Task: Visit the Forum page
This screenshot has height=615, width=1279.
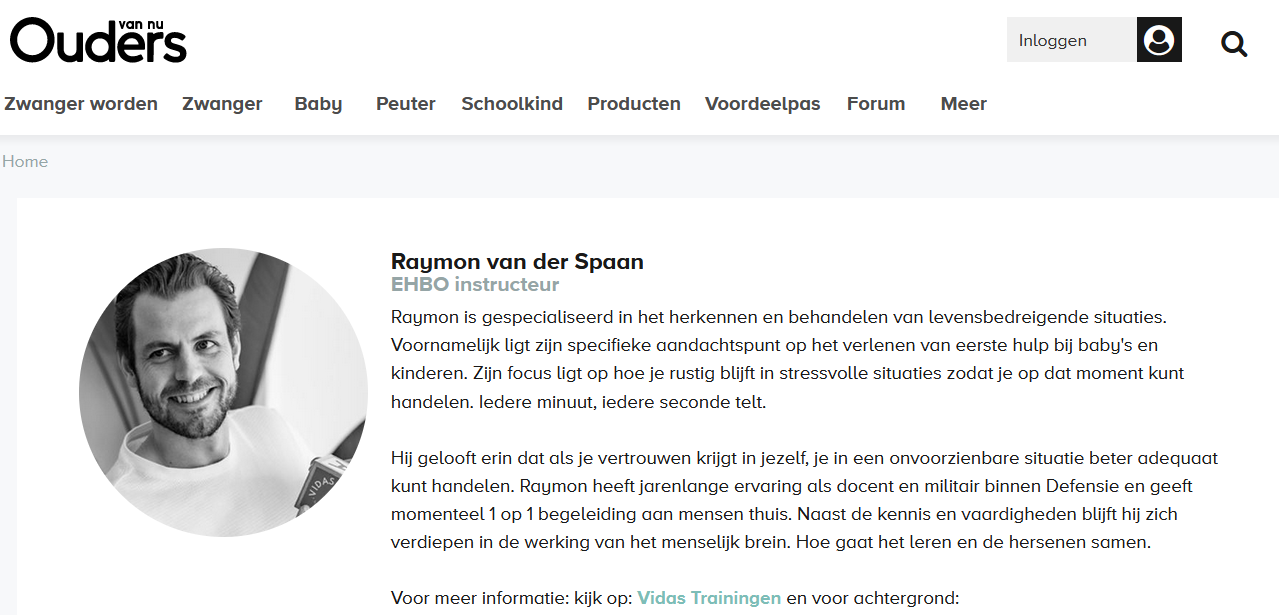Action: (x=876, y=104)
